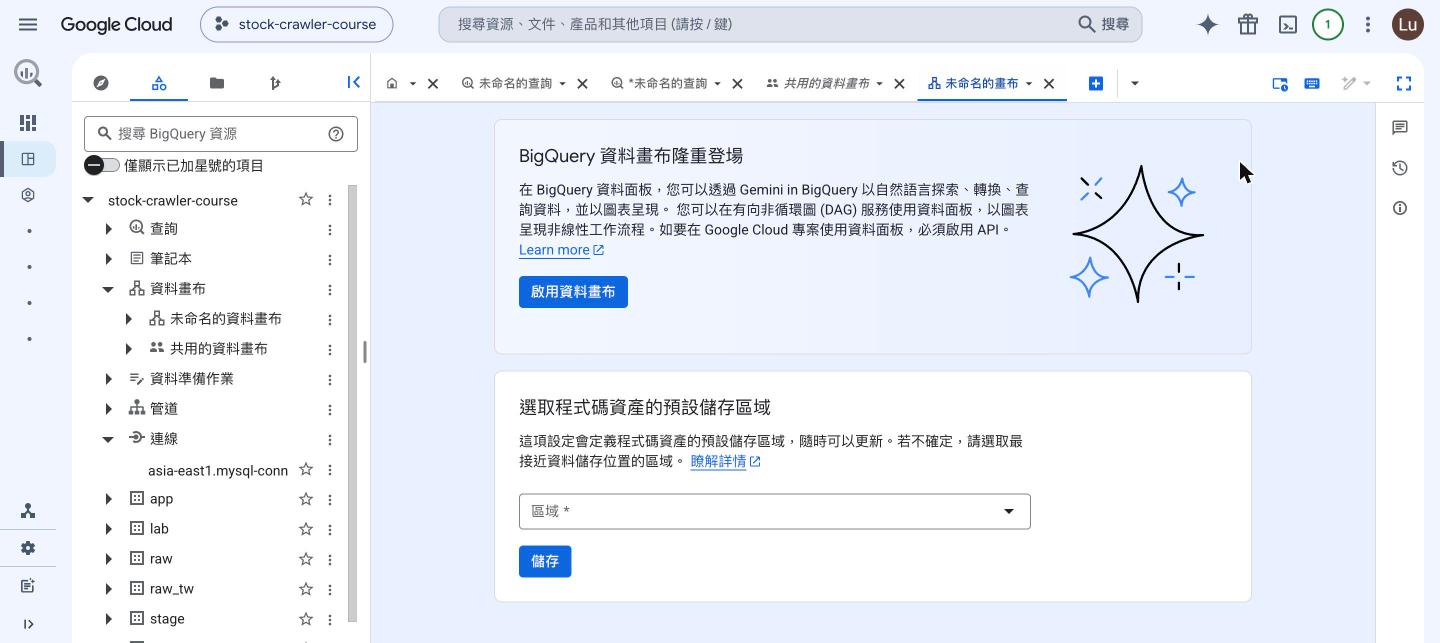Expand the 筆記本 tree node
This screenshot has width=1440, height=643.
pos(108,259)
